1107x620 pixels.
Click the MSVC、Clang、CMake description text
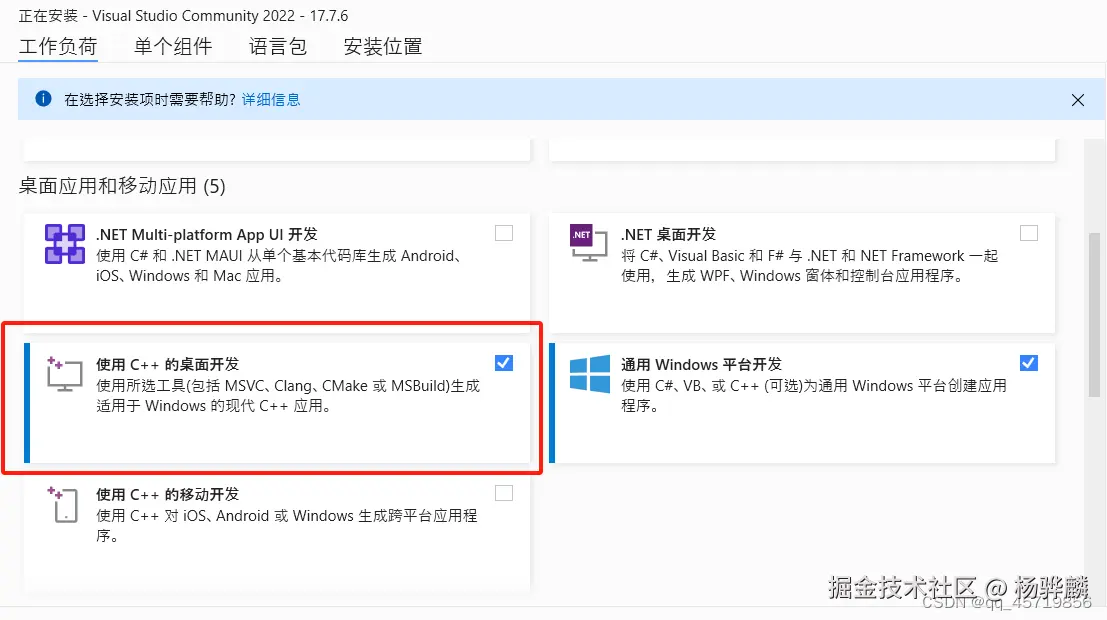coord(288,395)
